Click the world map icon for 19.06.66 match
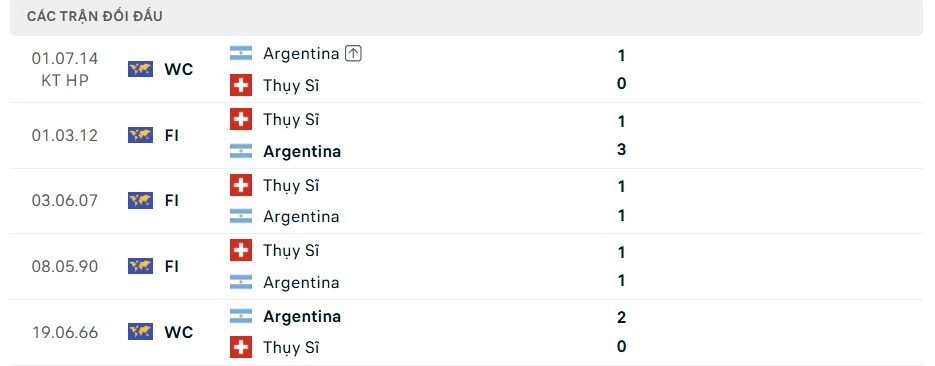The height and width of the screenshot is (366, 935). click(x=140, y=332)
